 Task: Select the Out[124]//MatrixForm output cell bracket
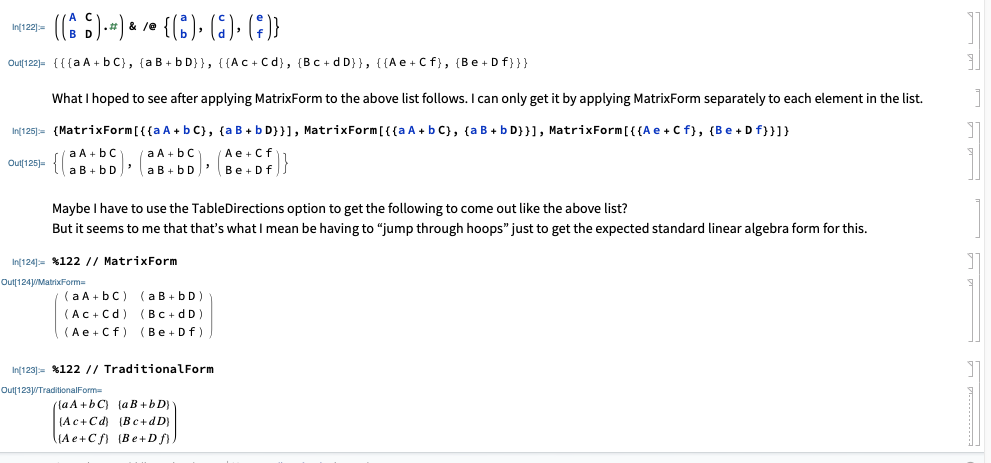click(x=970, y=310)
